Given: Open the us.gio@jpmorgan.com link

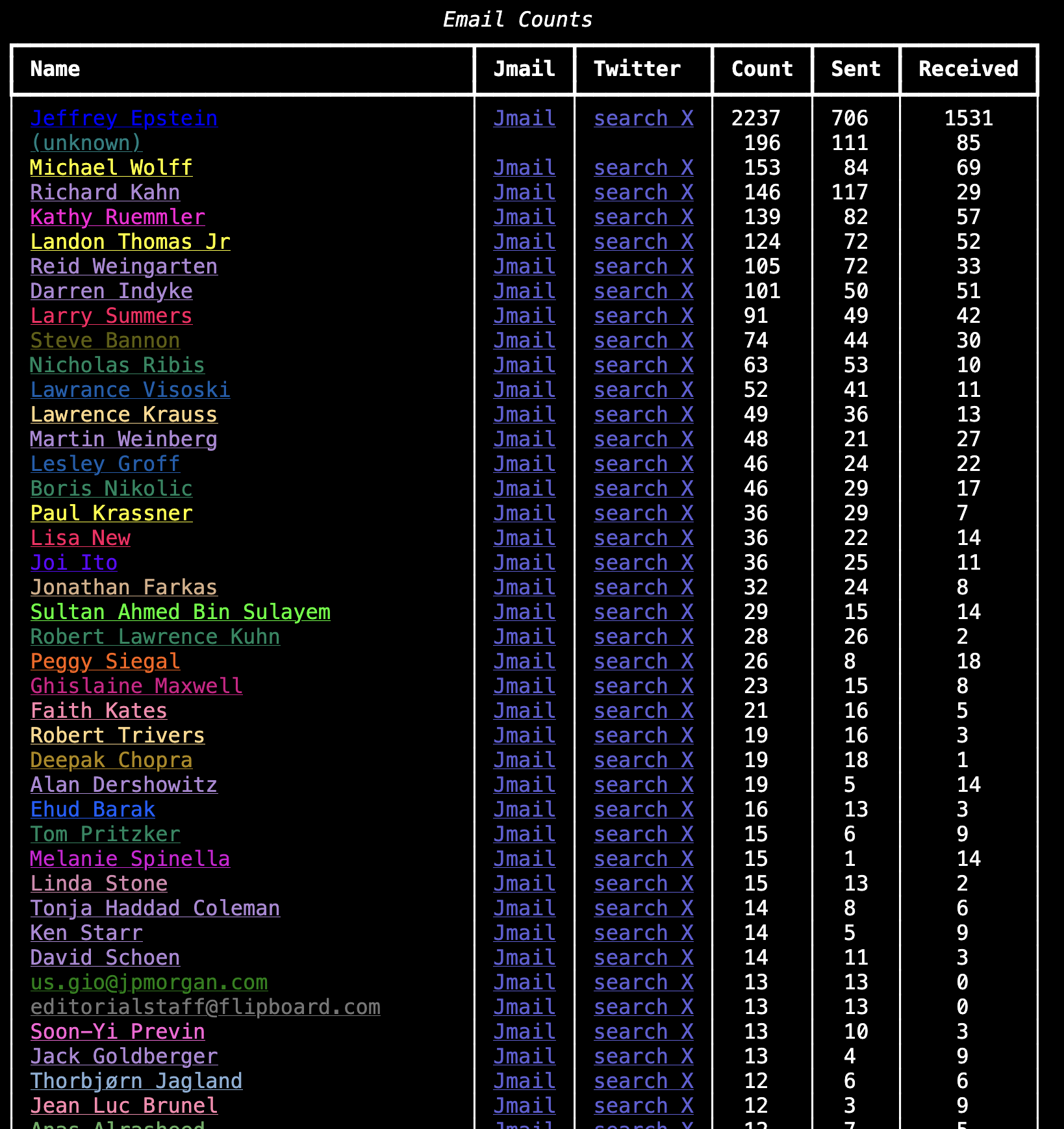Looking at the screenshot, I should [x=149, y=982].
